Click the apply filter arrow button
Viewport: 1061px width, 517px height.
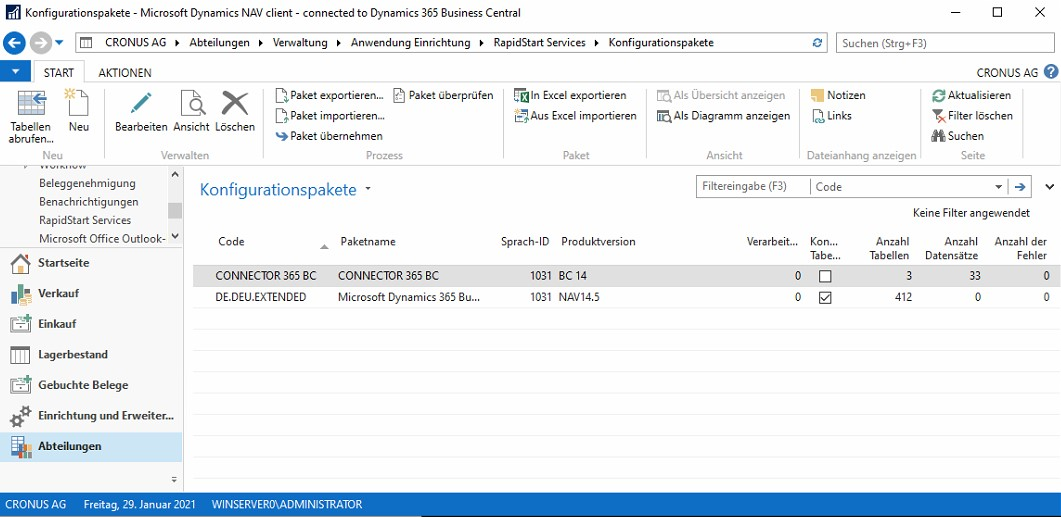click(1020, 187)
